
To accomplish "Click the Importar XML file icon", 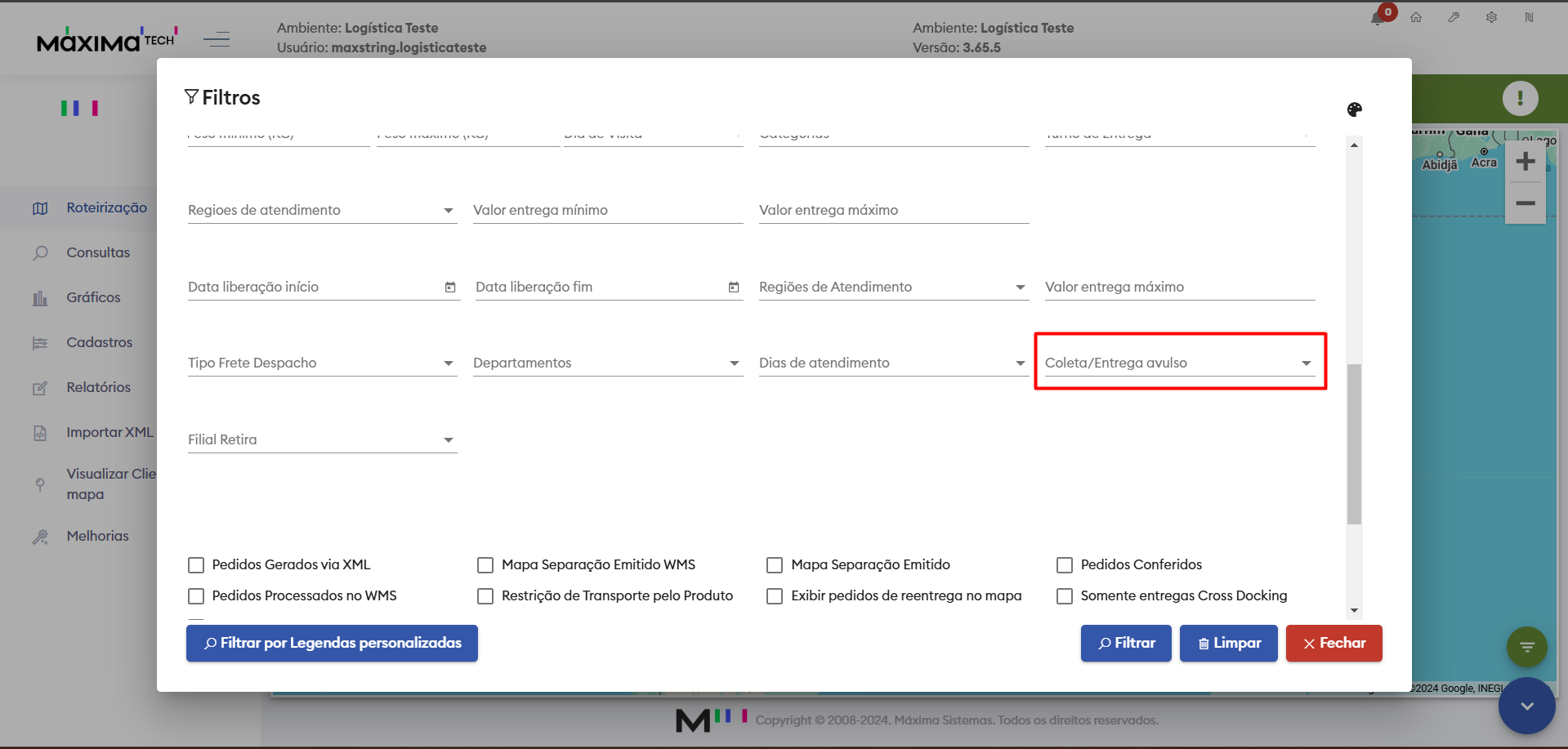I will 40,433.
